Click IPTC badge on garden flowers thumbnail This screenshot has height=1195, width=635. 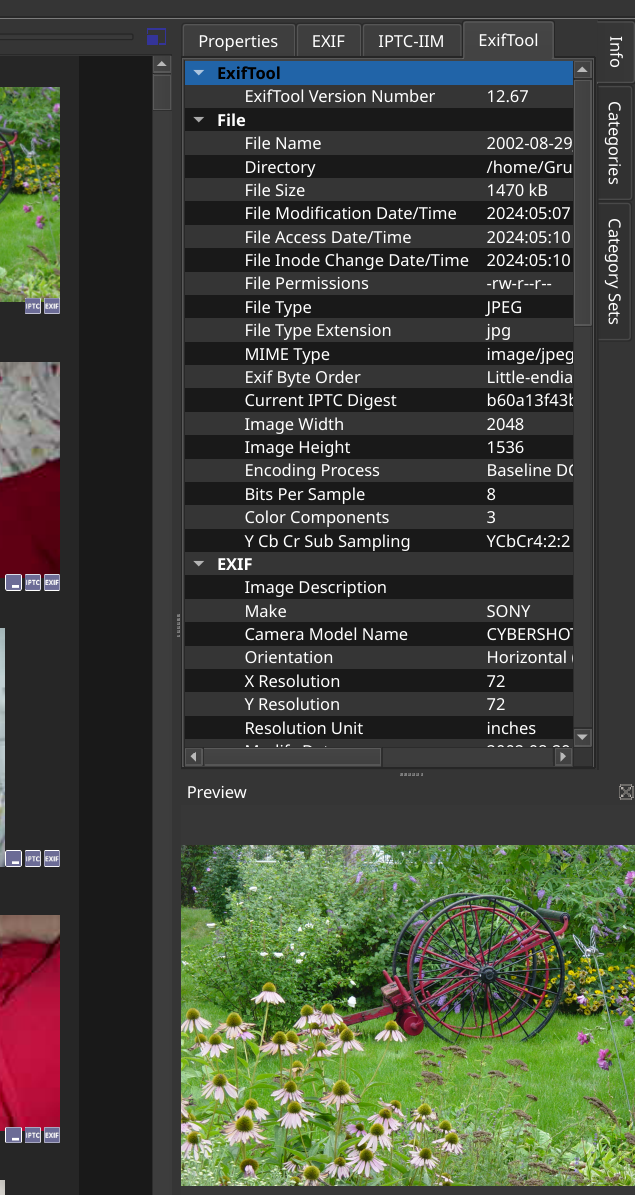click(x=33, y=306)
